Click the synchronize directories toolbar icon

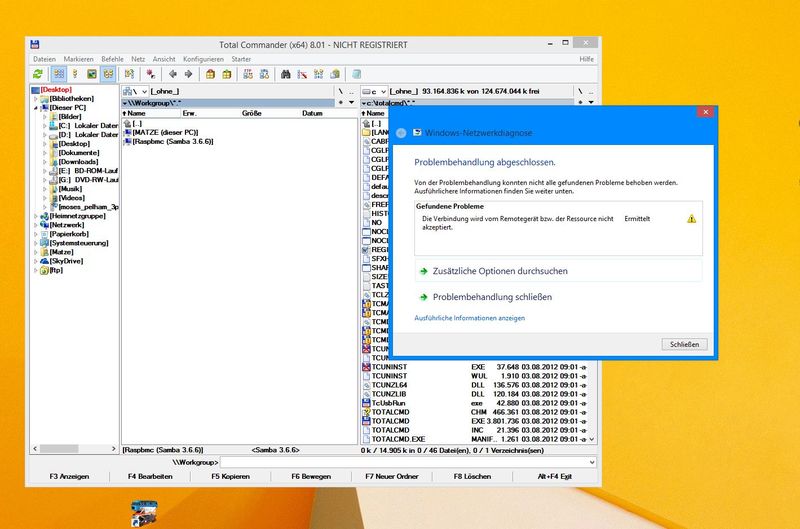coord(318,74)
